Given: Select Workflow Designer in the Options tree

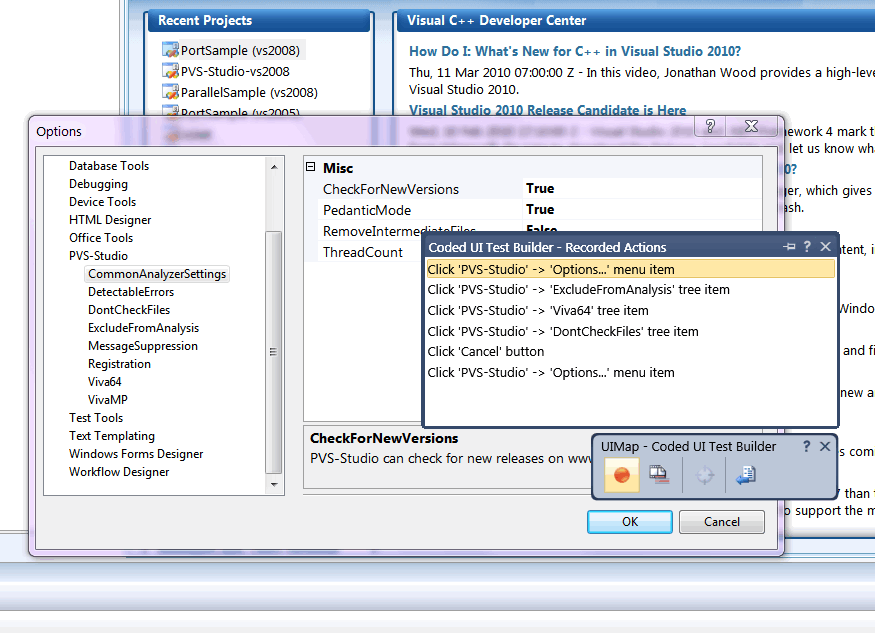Looking at the screenshot, I should 119,472.
